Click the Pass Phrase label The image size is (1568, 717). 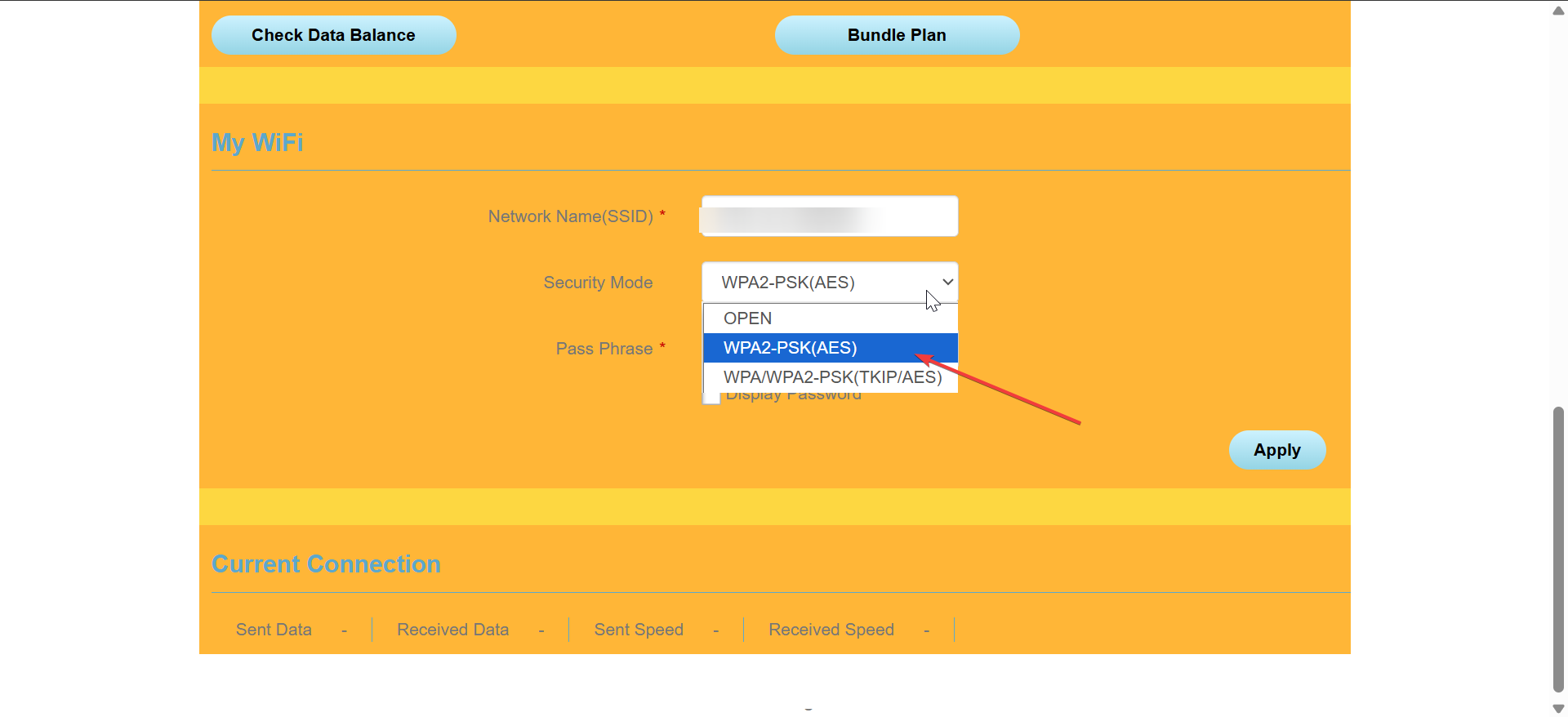point(604,349)
